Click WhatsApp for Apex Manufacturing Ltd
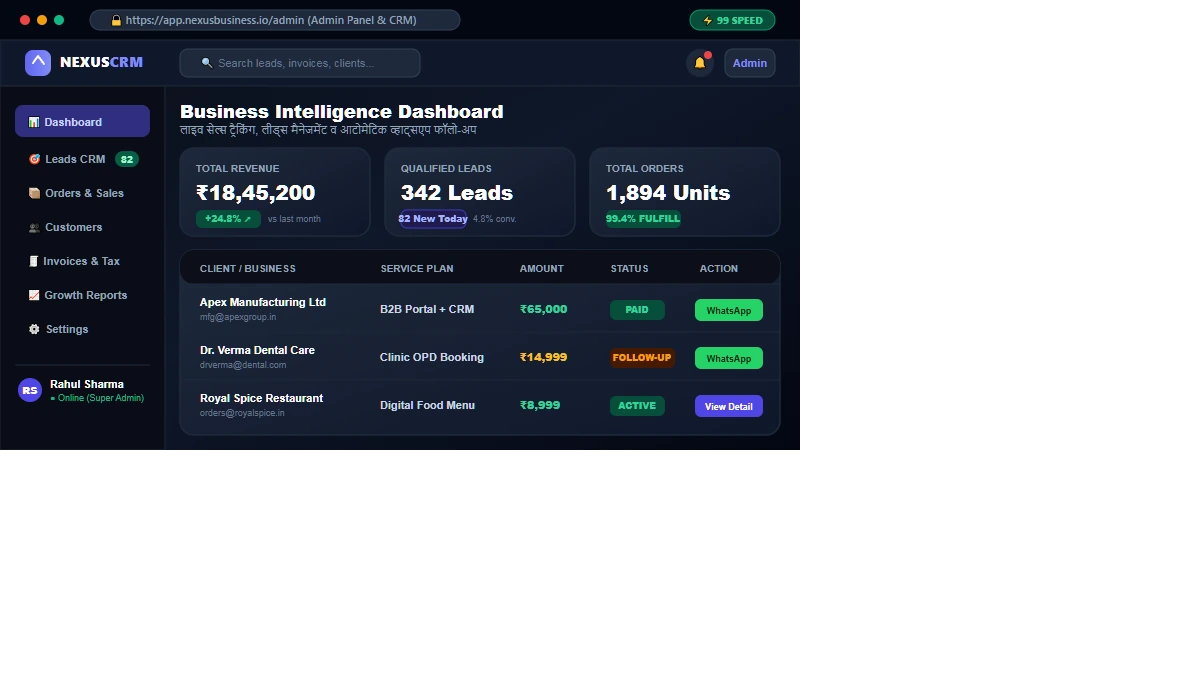 coord(729,310)
